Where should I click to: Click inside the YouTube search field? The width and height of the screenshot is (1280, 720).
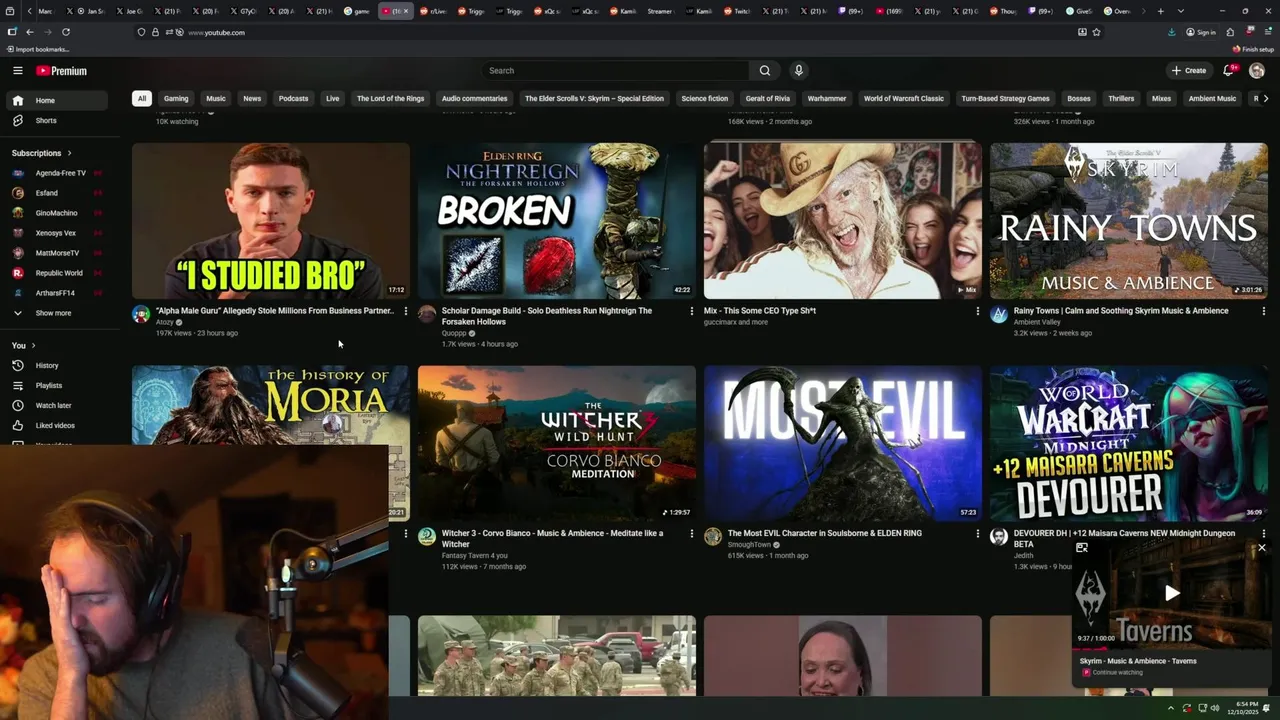pyautogui.click(x=615, y=71)
